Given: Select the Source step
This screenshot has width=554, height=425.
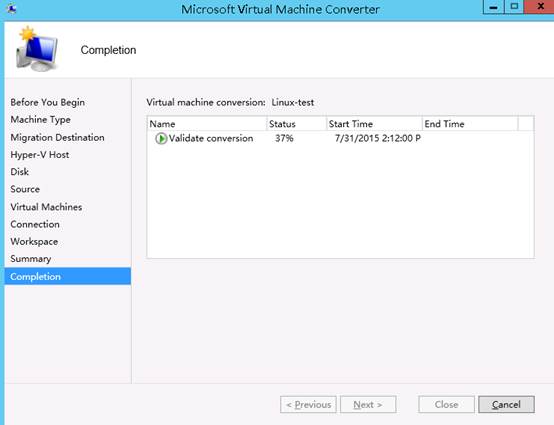Looking at the screenshot, I should pos(25,189).
